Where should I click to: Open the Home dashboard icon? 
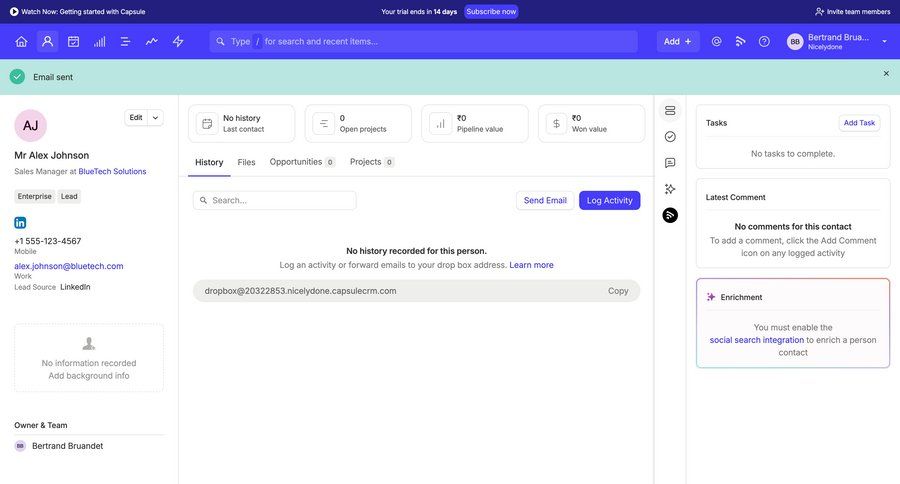21,41
